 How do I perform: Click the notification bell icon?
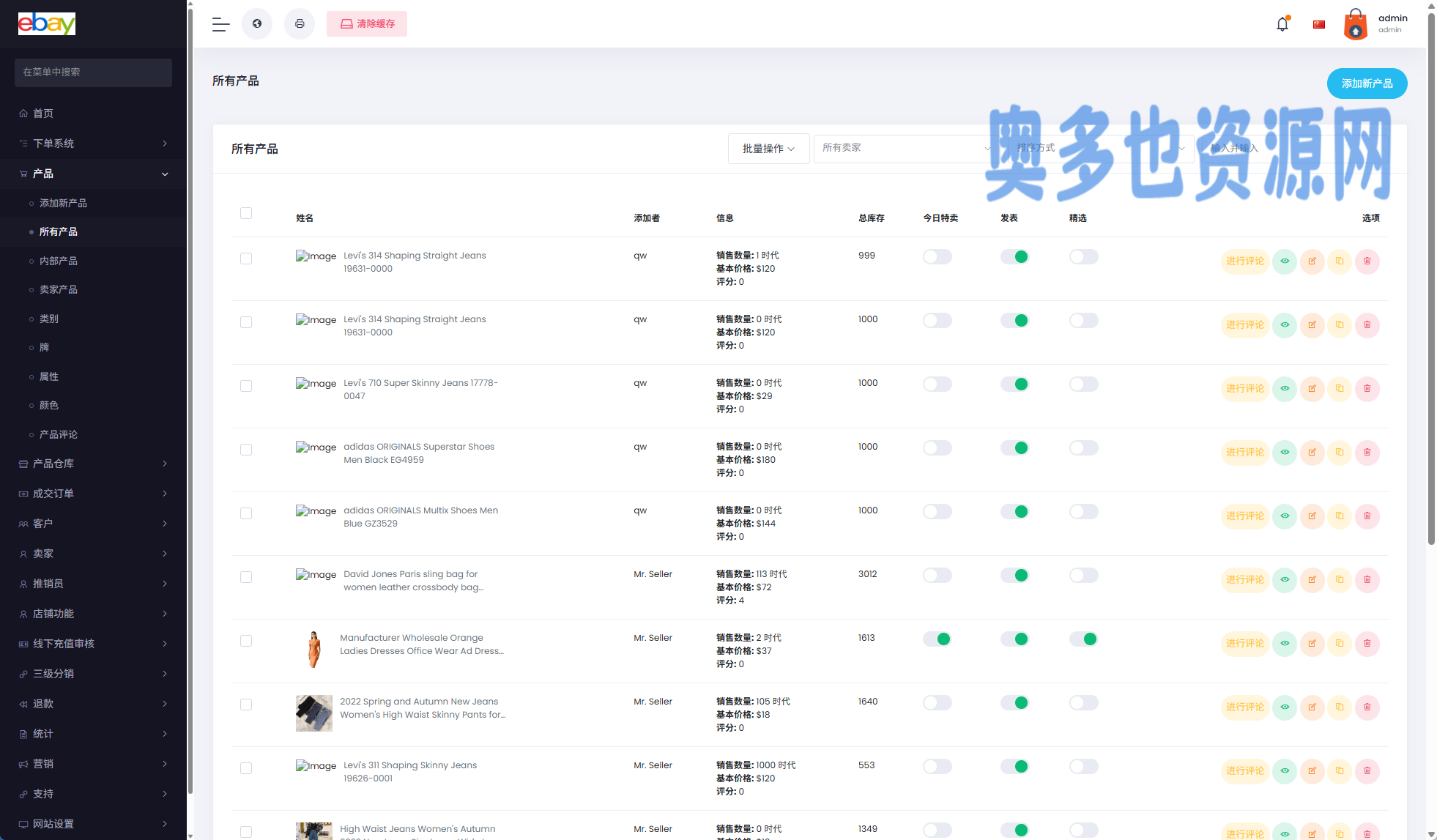[1282, 24]
